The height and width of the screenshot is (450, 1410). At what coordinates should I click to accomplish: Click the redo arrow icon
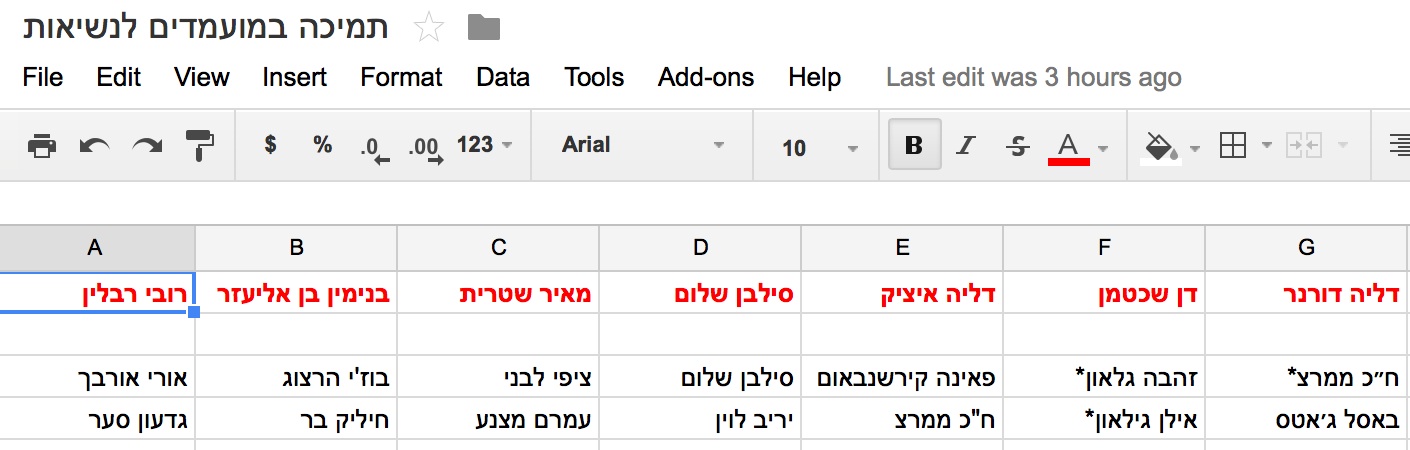tap(147, 146)
